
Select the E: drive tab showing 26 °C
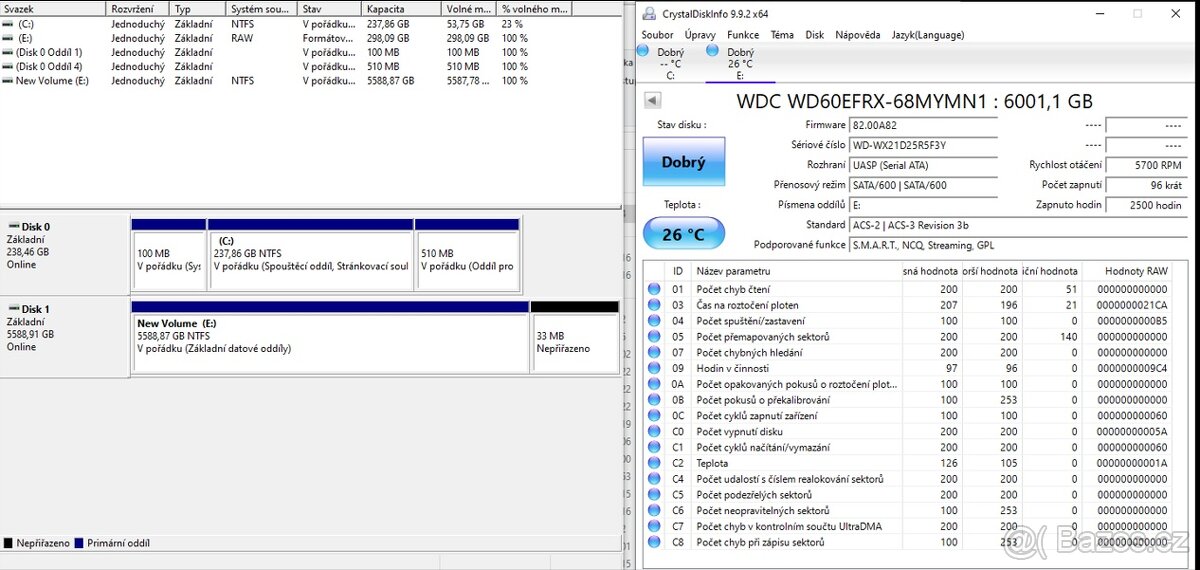pyautogui.click(x=740, y=62)
